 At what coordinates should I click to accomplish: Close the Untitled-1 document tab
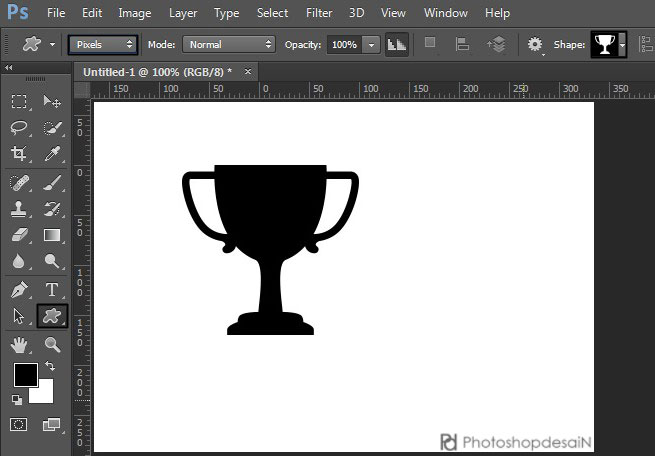(248, 72)
